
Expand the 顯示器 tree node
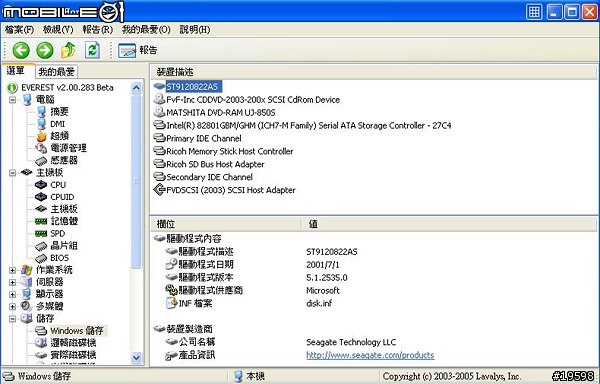click(13, 295)
